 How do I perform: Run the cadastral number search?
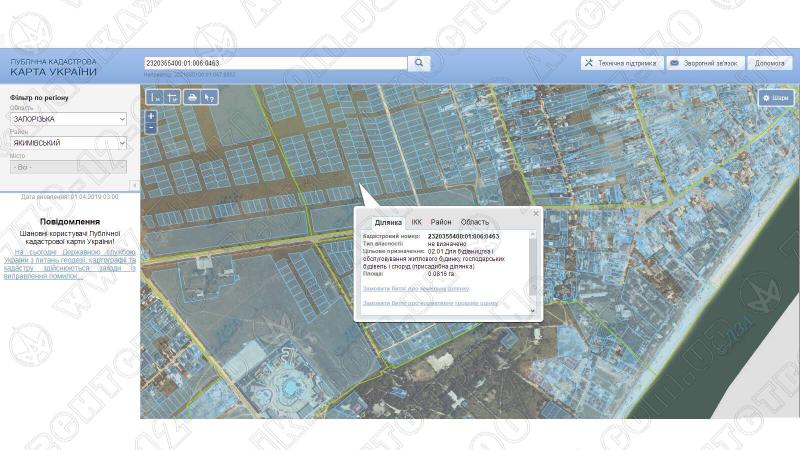pyautogui.click(x=419, y=63)
